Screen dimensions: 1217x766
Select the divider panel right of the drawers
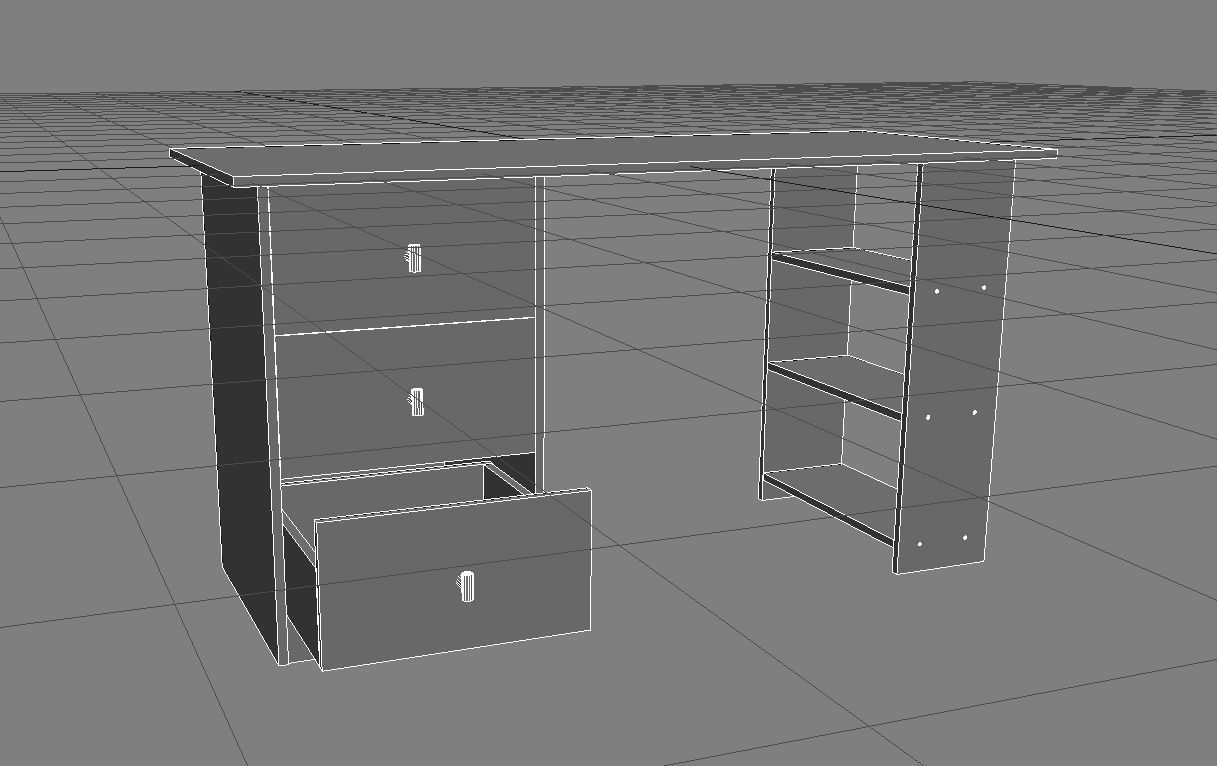(x=539, y=335)
